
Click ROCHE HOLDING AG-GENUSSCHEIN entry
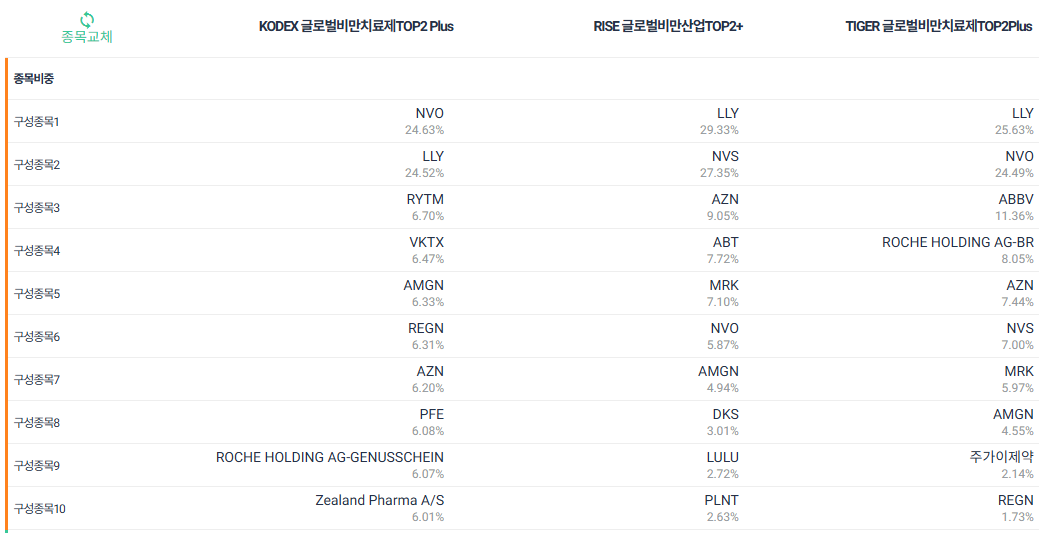[x=330, y=457]
